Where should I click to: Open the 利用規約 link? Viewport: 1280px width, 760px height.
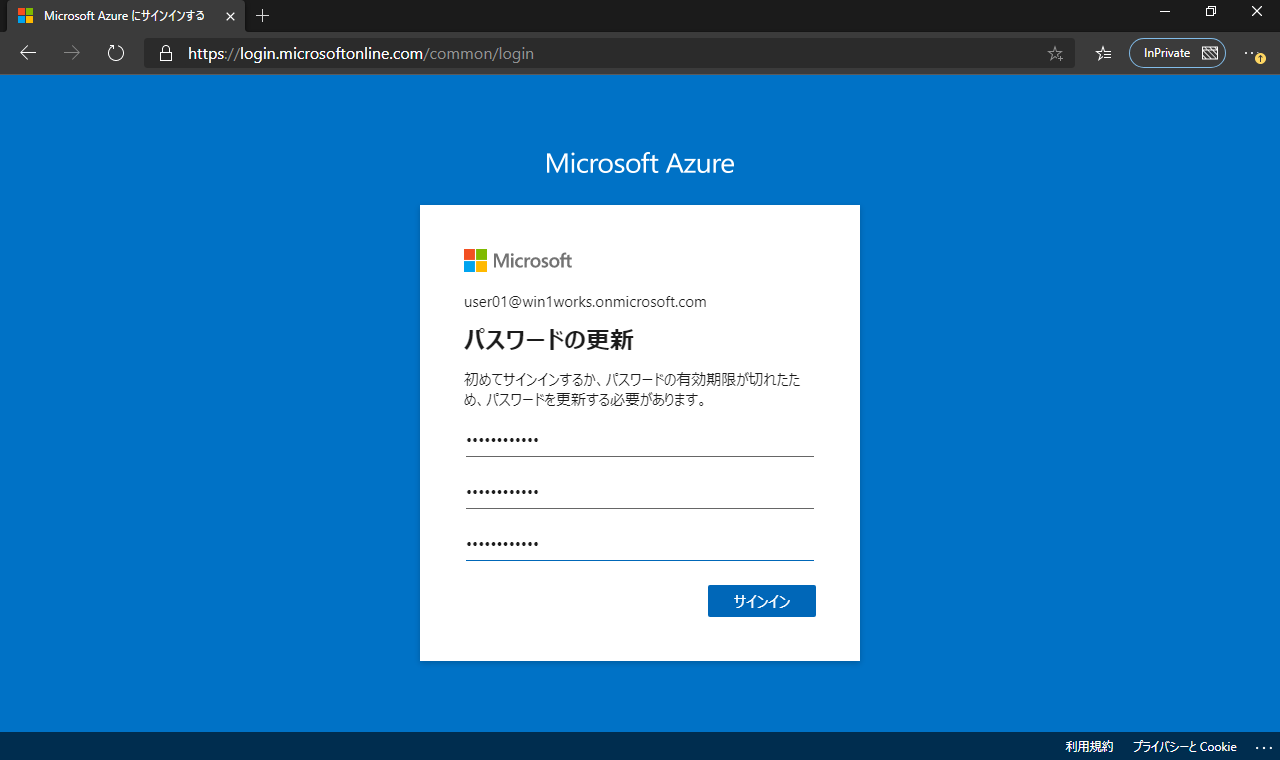point(1089,747)
